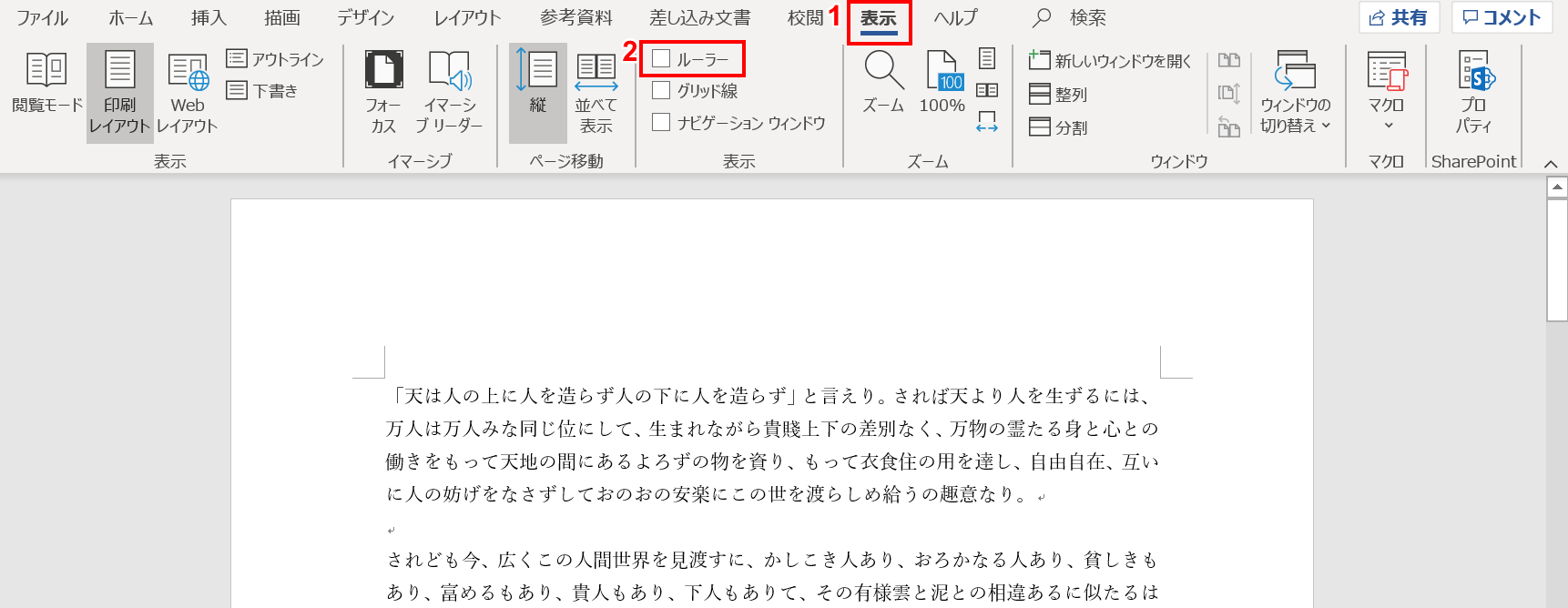Arrange all windows (整列)
Viewport: 1568px width, 608px height.
pos(1058,95)
